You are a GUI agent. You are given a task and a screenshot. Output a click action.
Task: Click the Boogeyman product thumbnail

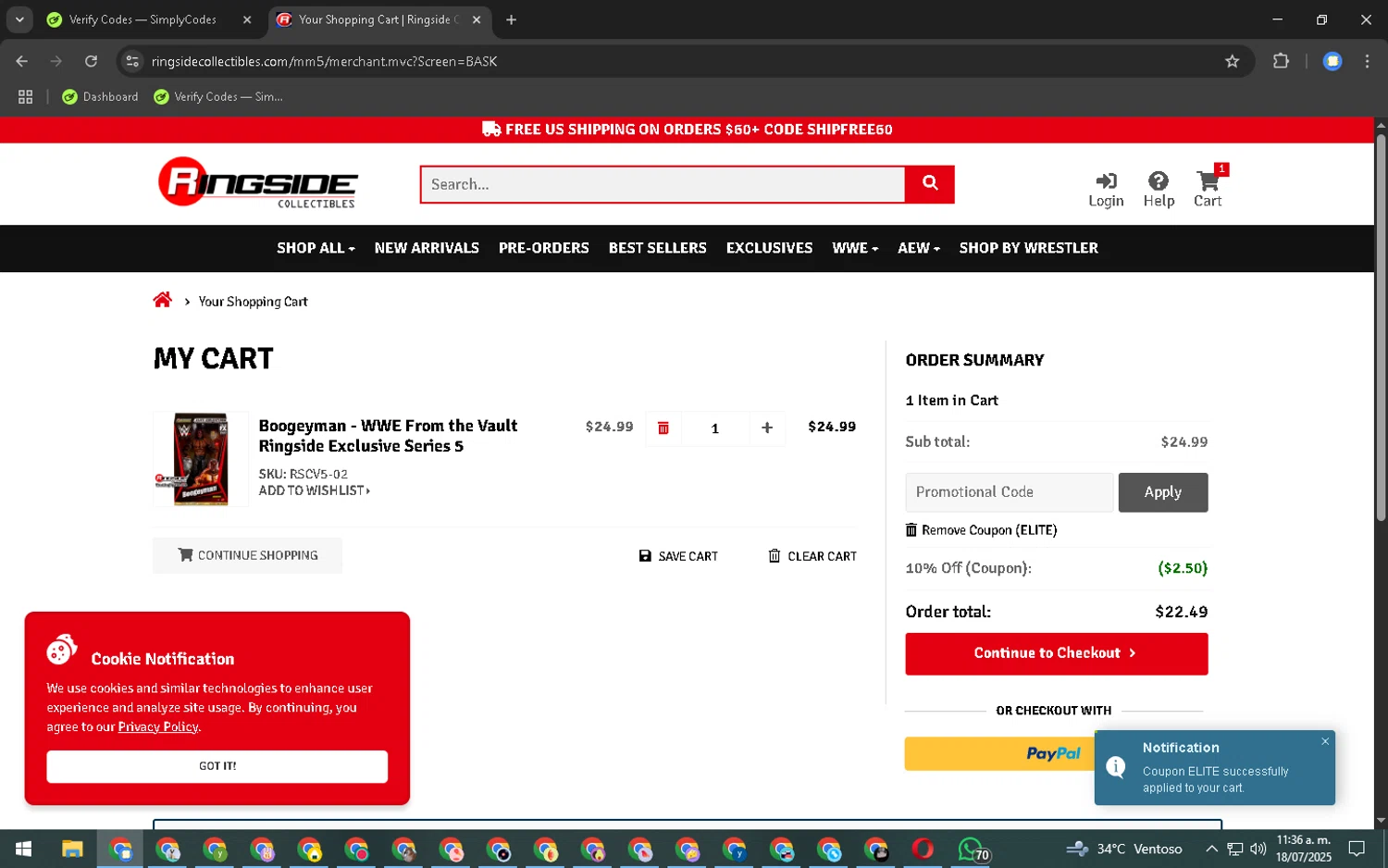pyautogui.click(x=201, y=459)
